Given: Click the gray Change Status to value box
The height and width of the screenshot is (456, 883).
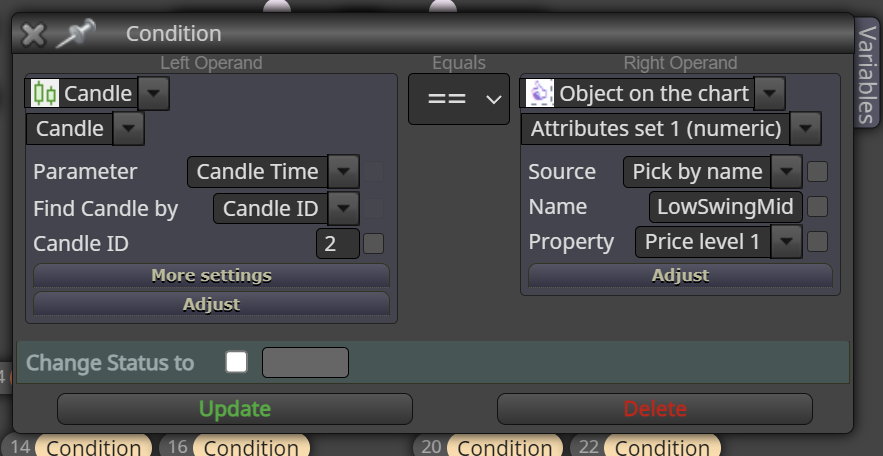Looking at the screenshot, I should tap(305, 363).
